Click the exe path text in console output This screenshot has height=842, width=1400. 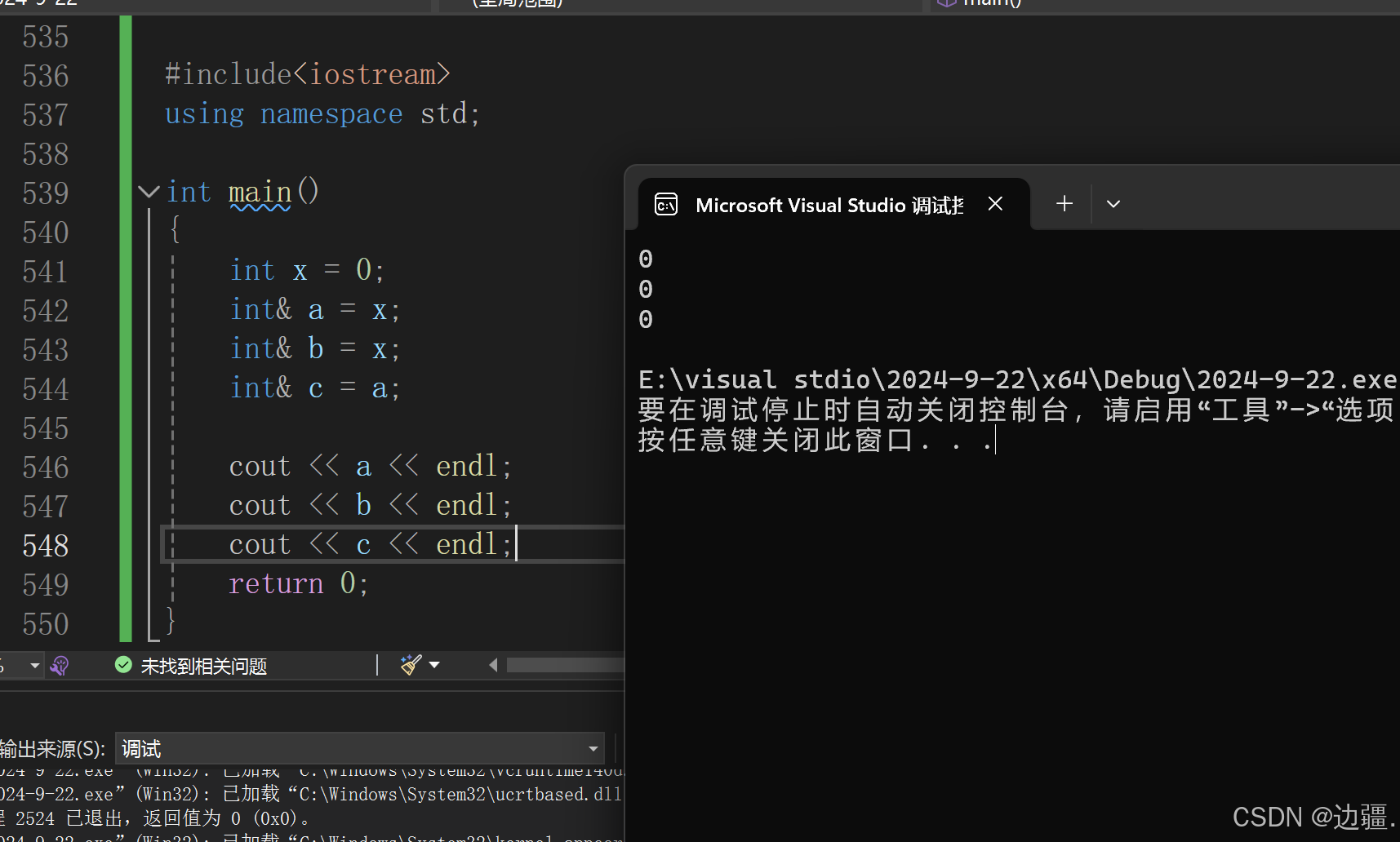pyautogui.click(x=1017, y=379)
